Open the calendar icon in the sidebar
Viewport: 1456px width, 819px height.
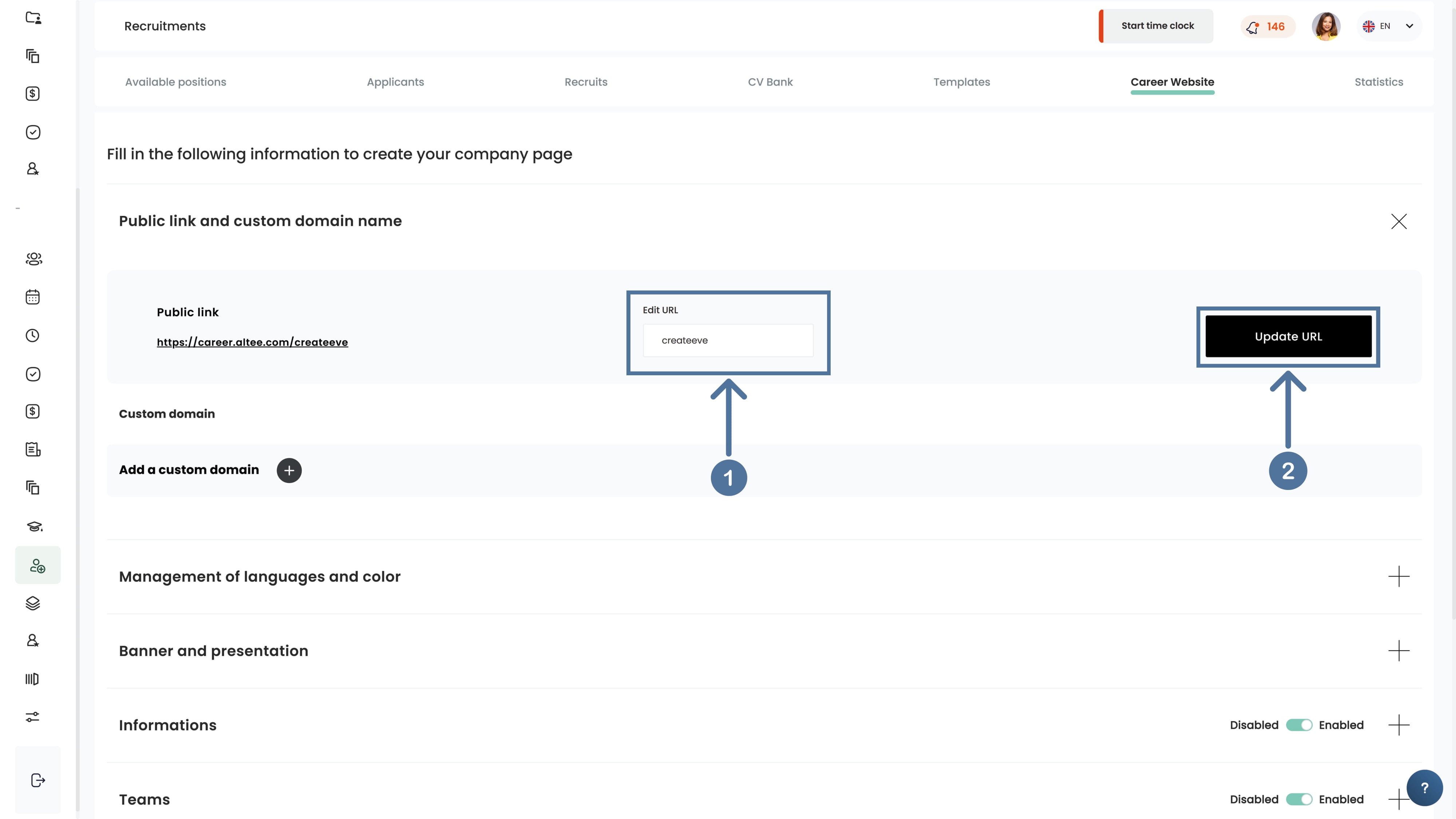tap(33, 297)
